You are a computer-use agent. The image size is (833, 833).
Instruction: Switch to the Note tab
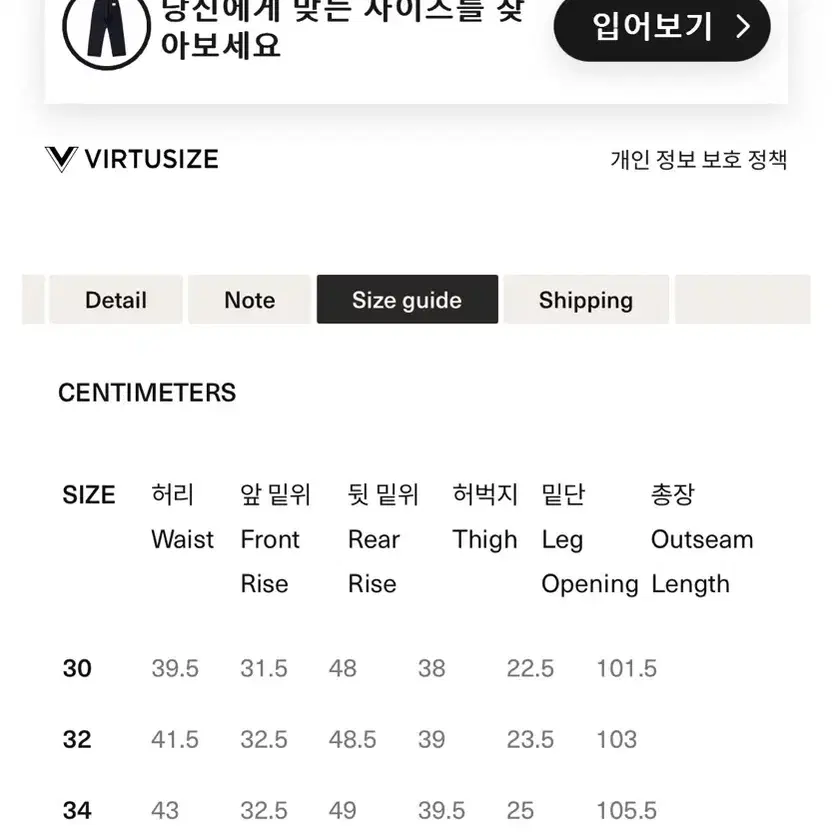pyautogui.click(x=250, y=300)
